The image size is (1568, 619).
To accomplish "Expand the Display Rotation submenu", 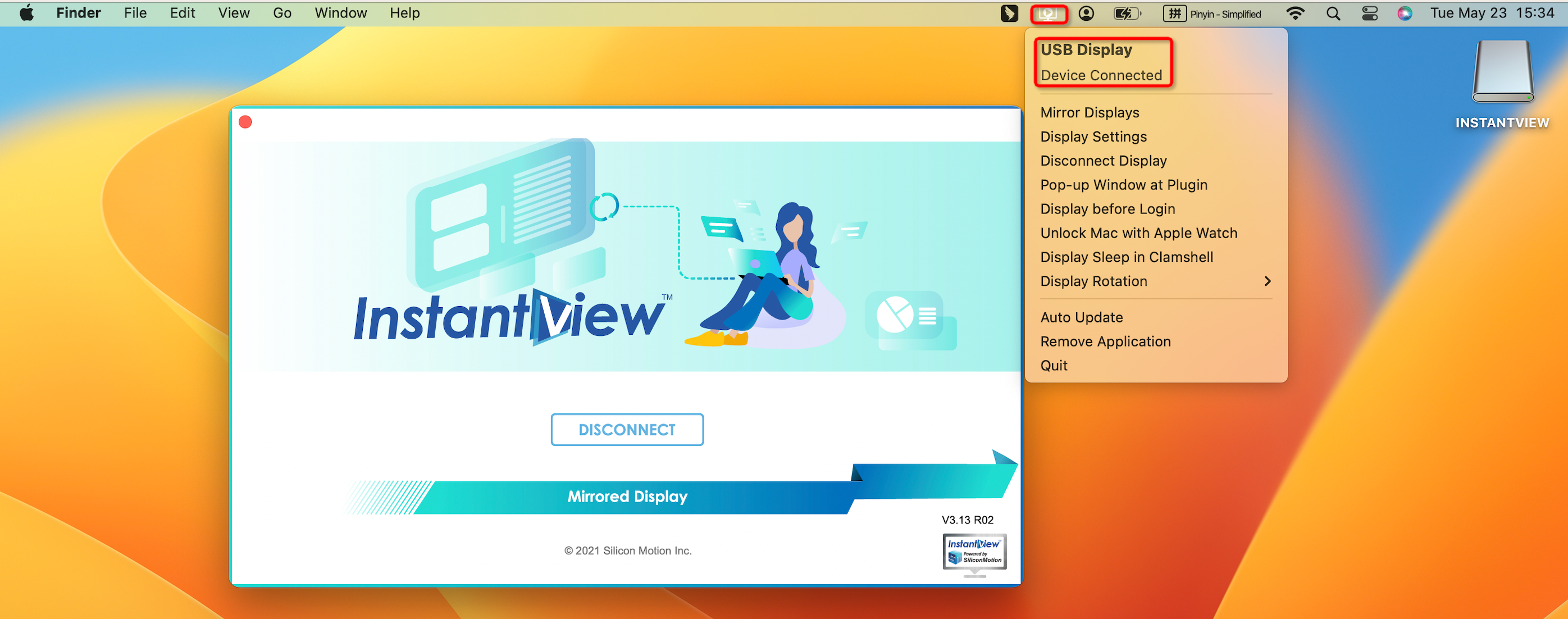I will tap(1156, 281).
